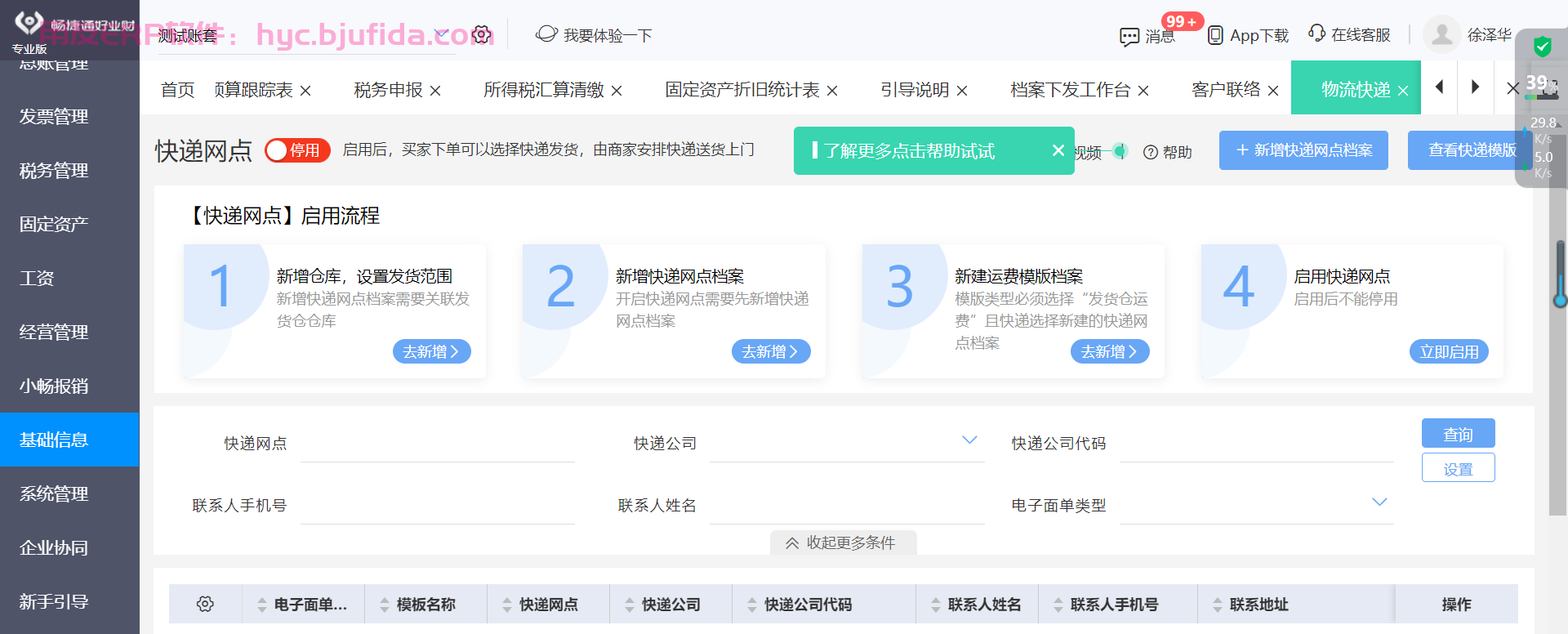This screenshot has height=634, width=1568.
Task: Click 立即启用 in step 4
Action: (1449, 351)
